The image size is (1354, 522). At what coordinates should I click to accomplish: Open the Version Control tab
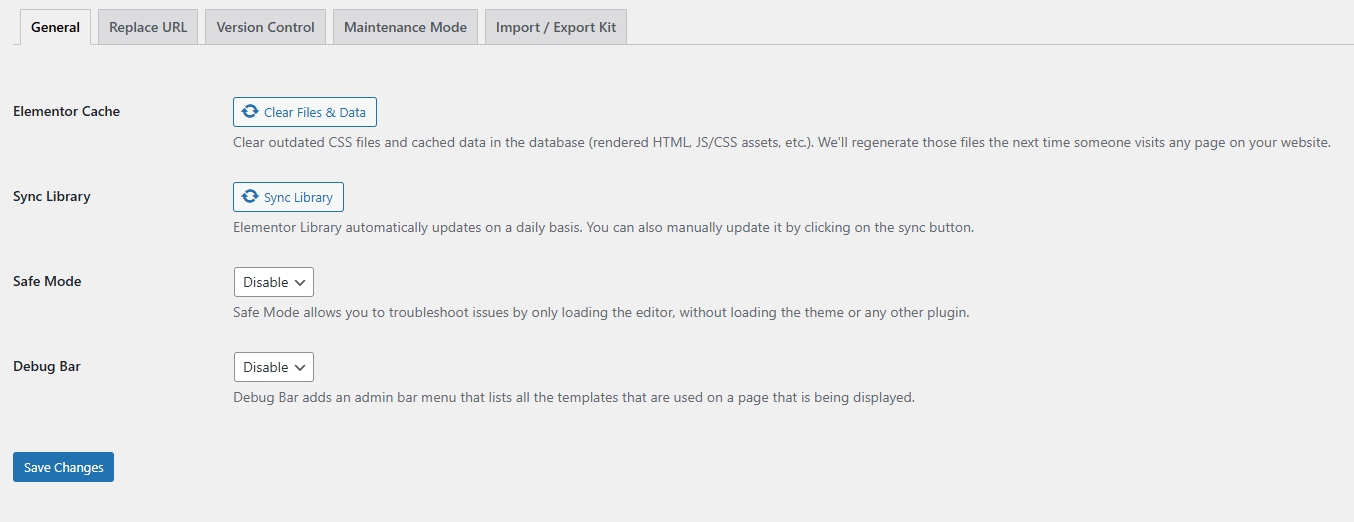265,27
